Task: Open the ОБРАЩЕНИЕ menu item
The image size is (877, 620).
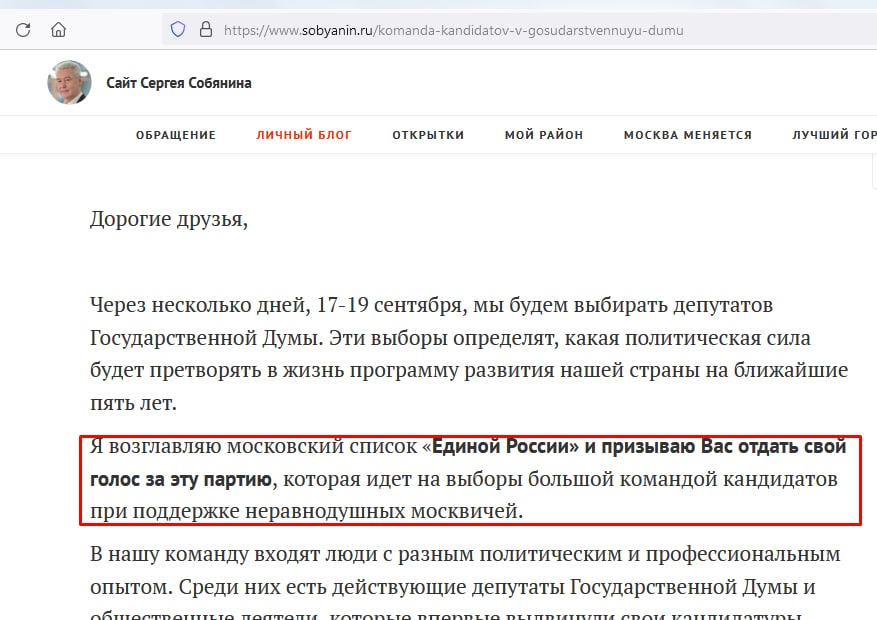Action: (176, 135)
